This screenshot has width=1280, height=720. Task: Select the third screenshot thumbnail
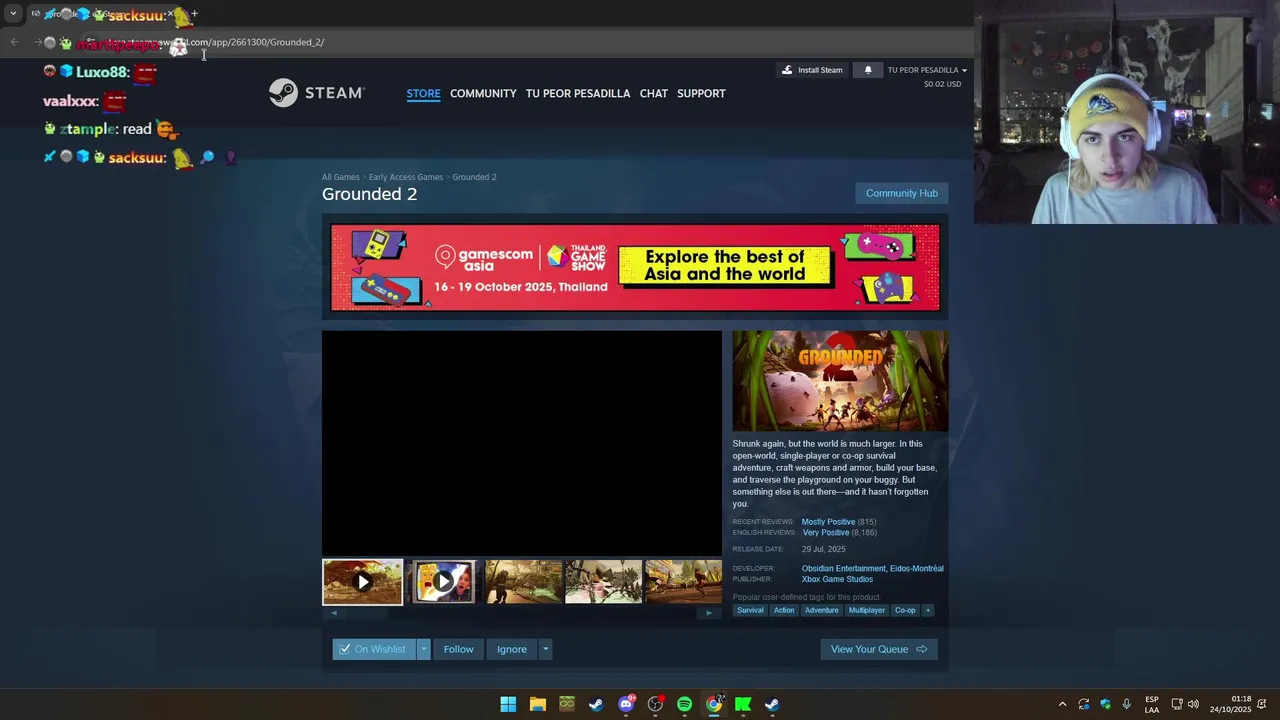[x=523, y=582]
